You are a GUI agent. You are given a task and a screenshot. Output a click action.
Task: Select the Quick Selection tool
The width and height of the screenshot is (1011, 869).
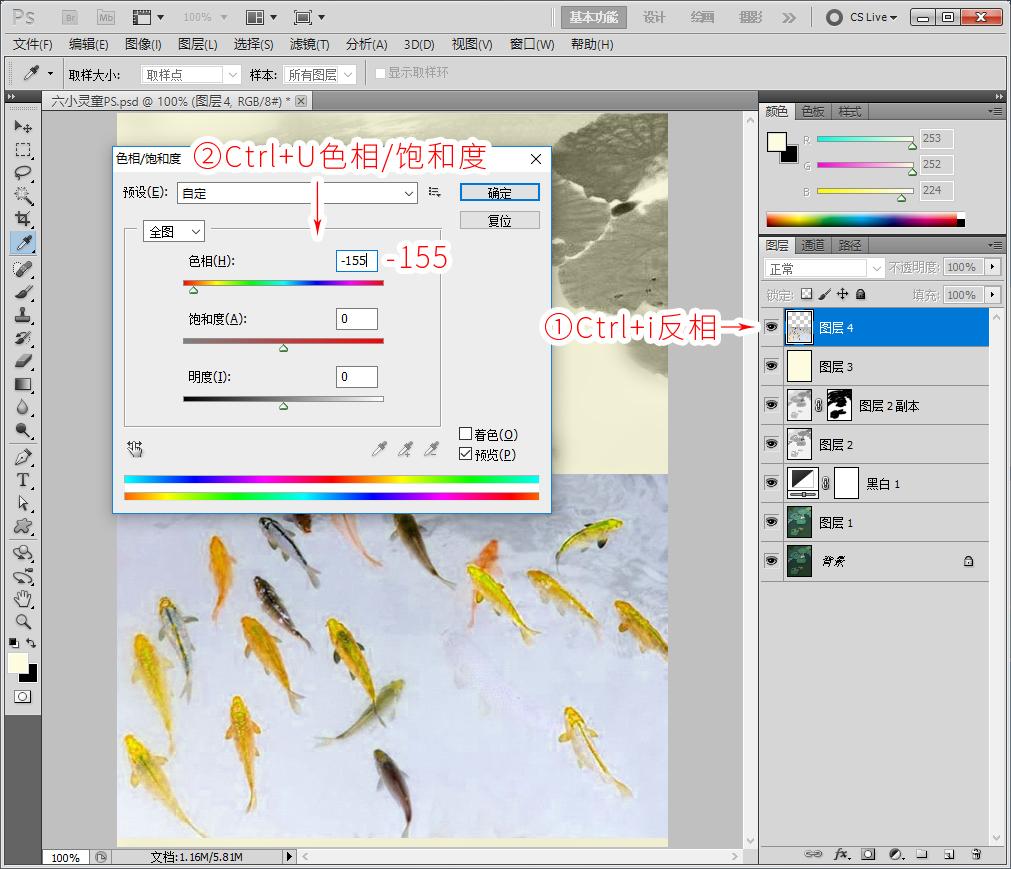coord(23,195)
